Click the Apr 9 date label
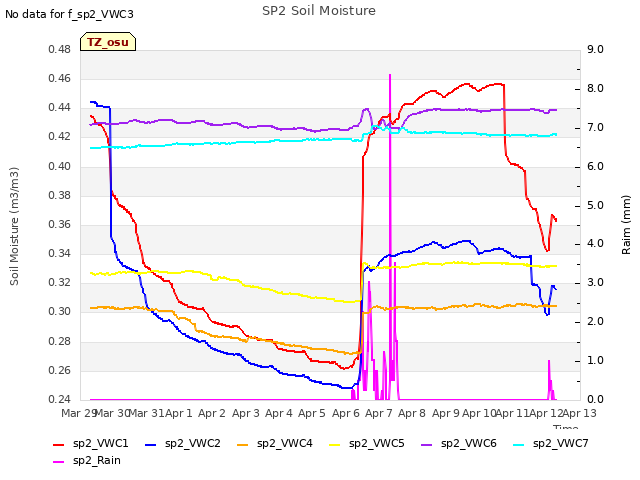The height and width of the screenshot is (480, 640). click(446, 413)
